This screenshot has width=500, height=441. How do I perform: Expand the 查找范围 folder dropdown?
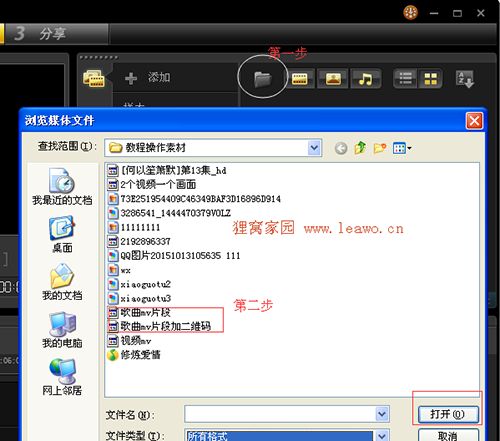click(314, 148)
